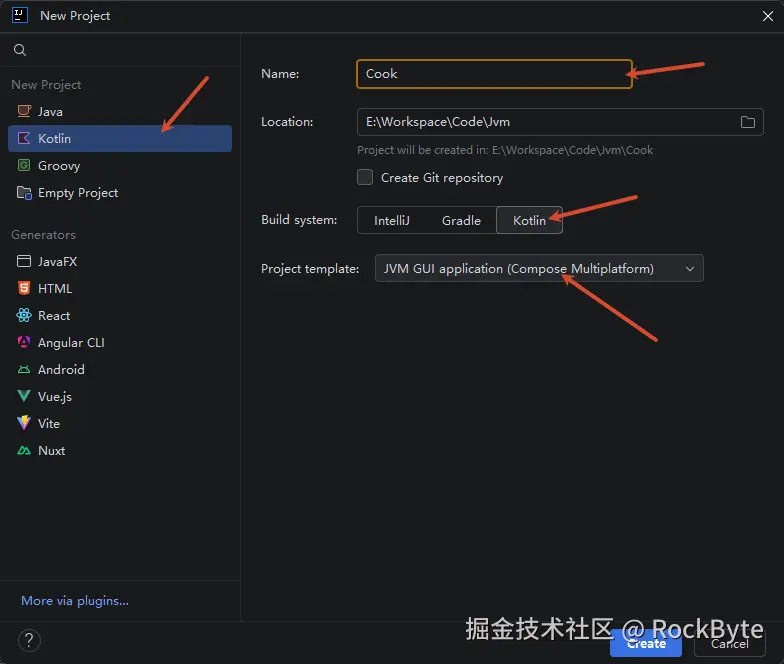Select Nuxt generator label
Image resolution: width=784 pixels, height=664 pixels.
pos(52,450)
